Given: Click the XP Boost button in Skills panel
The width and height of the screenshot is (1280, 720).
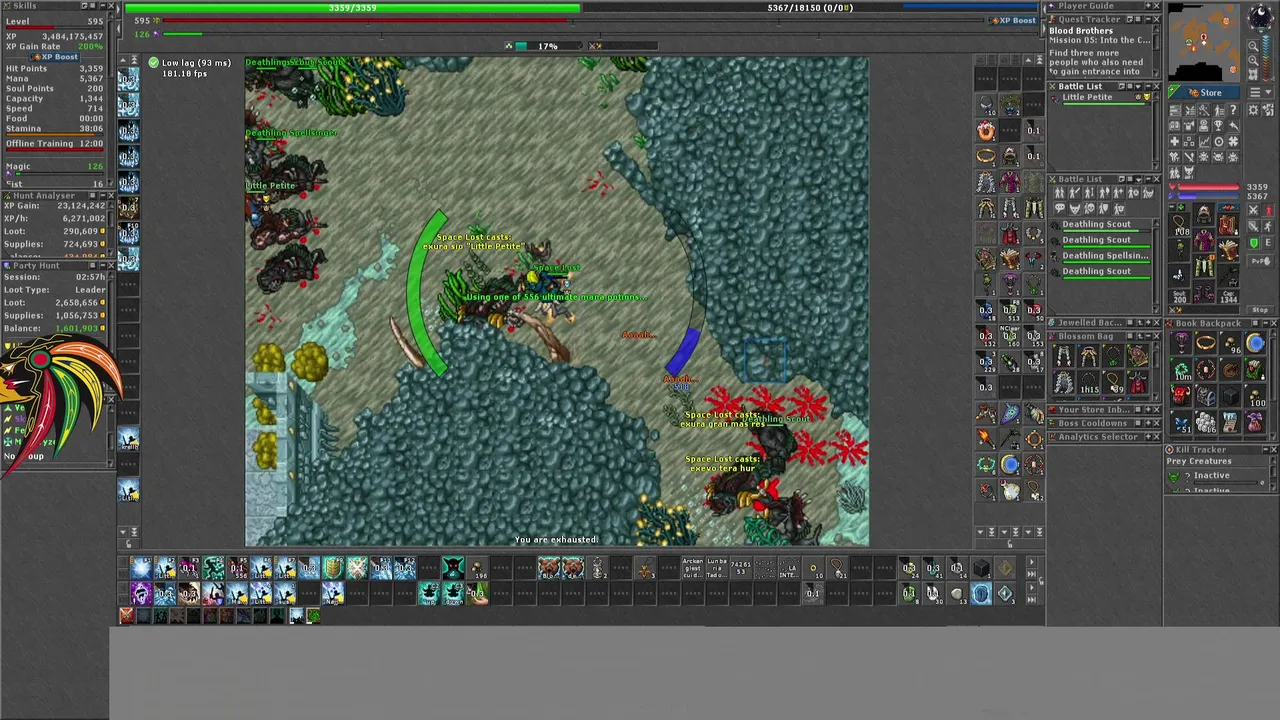Looking at the screenshot, I should (x=55, y=57).
